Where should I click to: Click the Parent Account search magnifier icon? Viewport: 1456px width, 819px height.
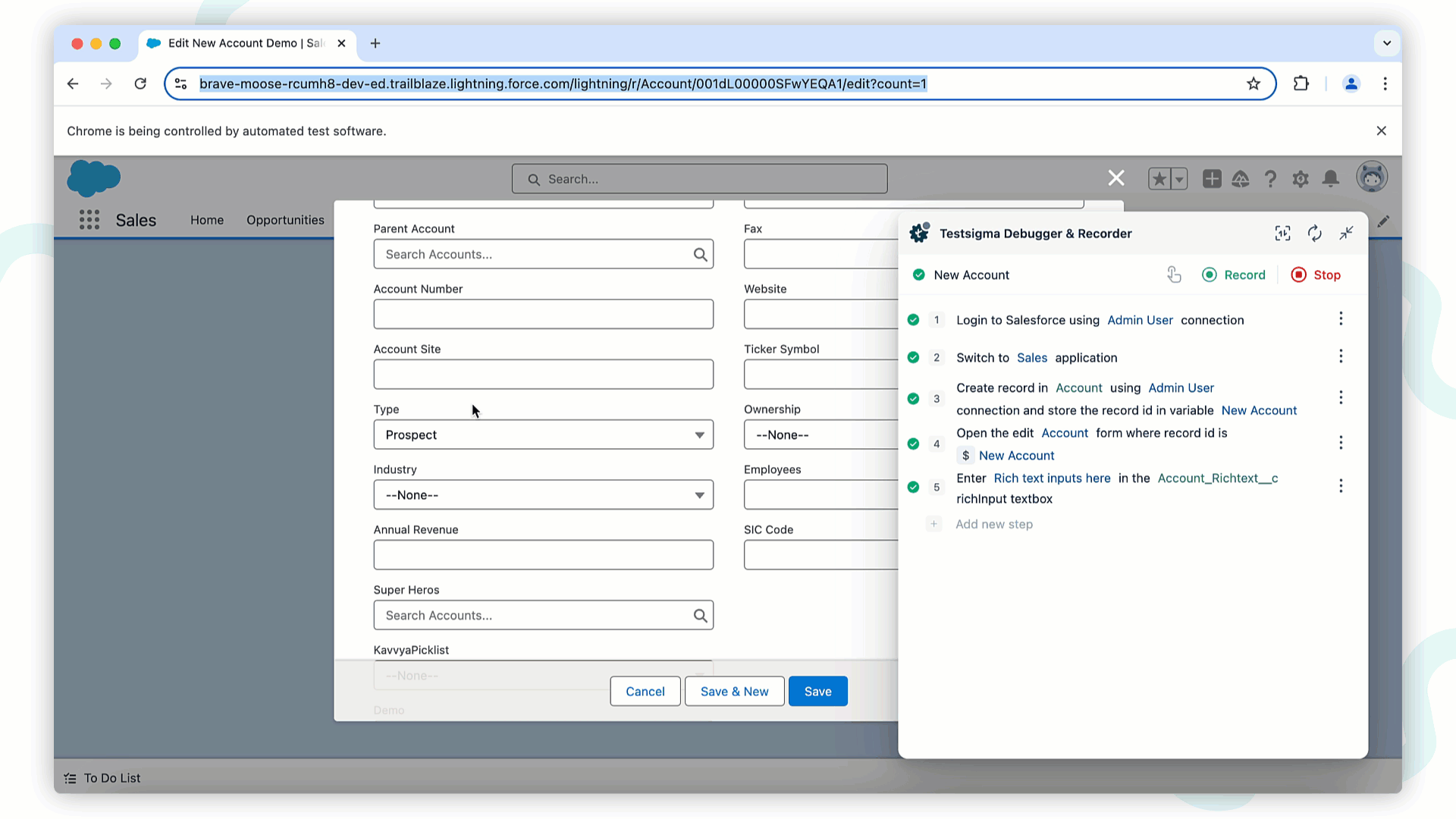point(700,255)
